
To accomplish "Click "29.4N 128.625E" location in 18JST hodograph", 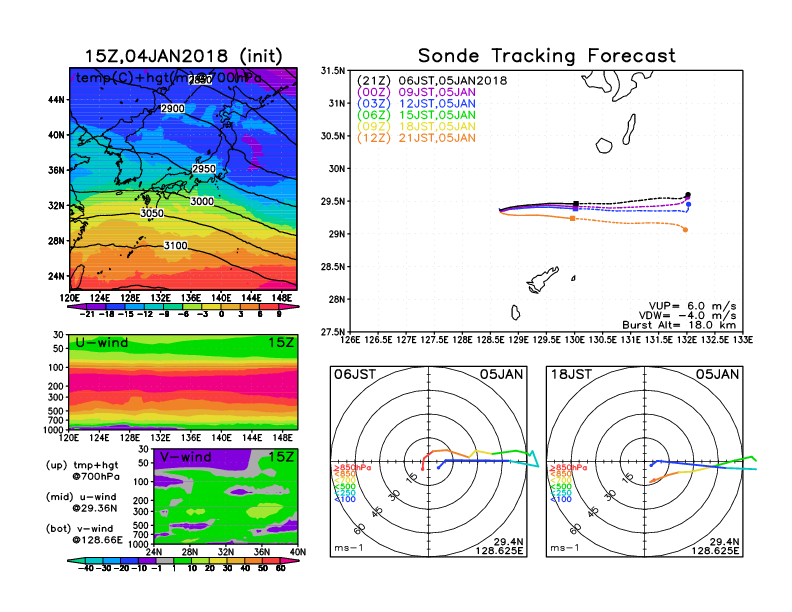I will tap(715, 546).
